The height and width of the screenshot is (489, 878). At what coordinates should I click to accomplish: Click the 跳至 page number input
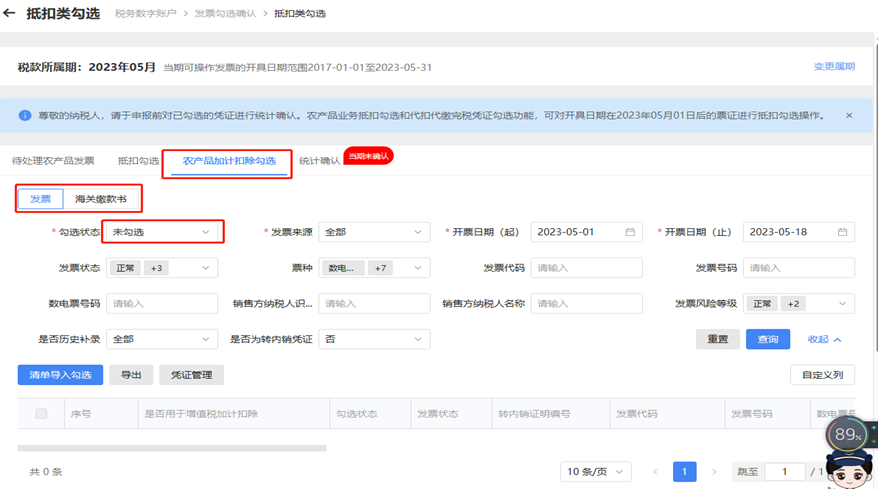[x=784, y=472]
